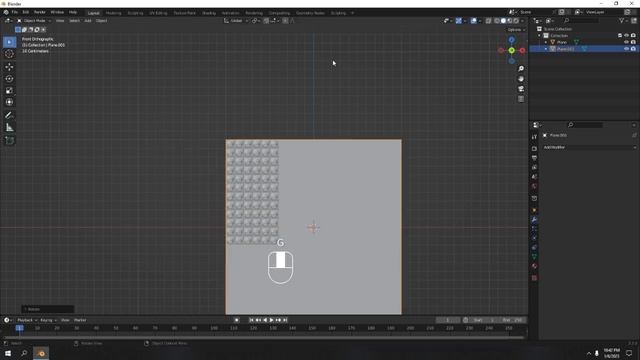This screenshot has height=360, width=640.
Task: Select the Add Cube tool
Action: click(9, 141)
